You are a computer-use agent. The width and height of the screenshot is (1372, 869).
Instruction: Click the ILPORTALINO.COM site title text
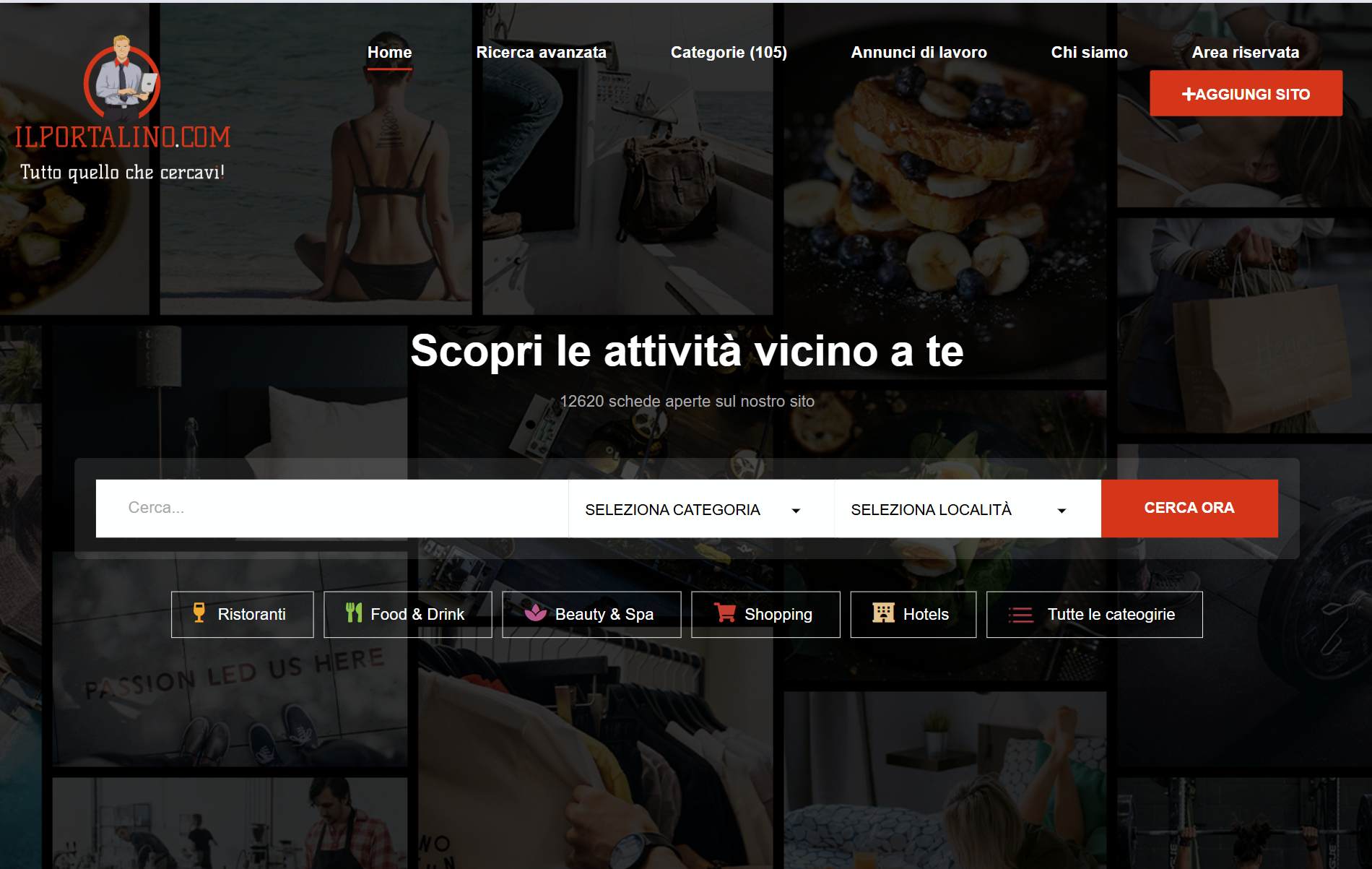122,137
